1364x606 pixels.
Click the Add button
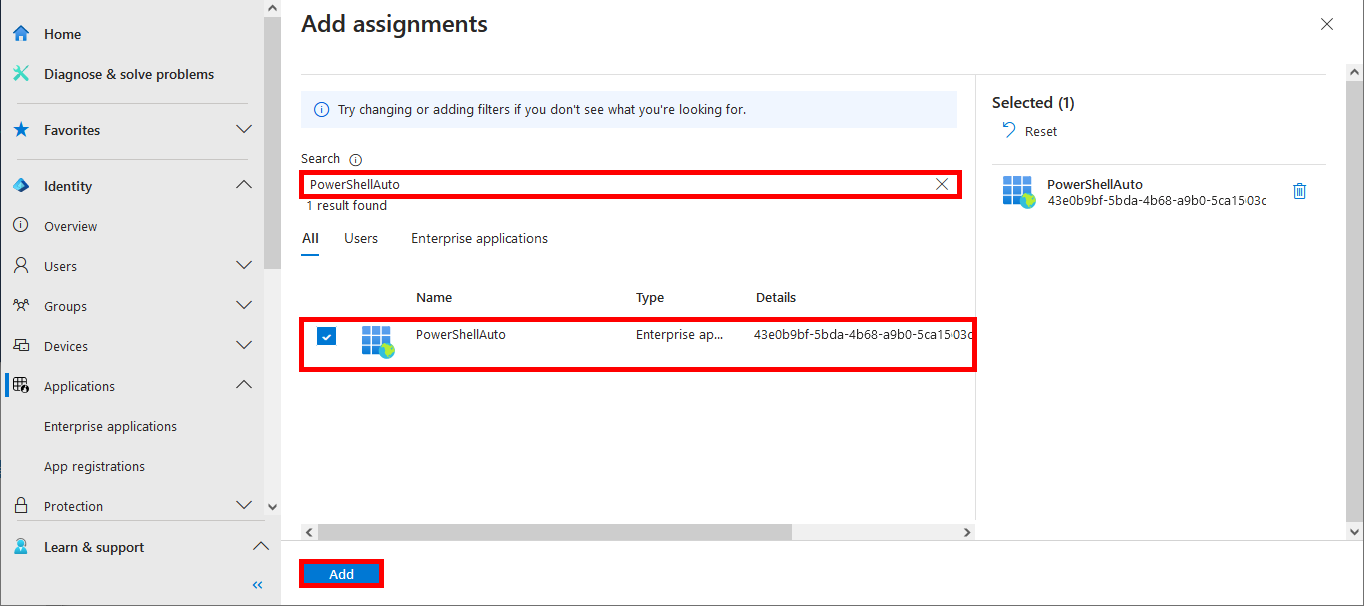tap(341, 573)
